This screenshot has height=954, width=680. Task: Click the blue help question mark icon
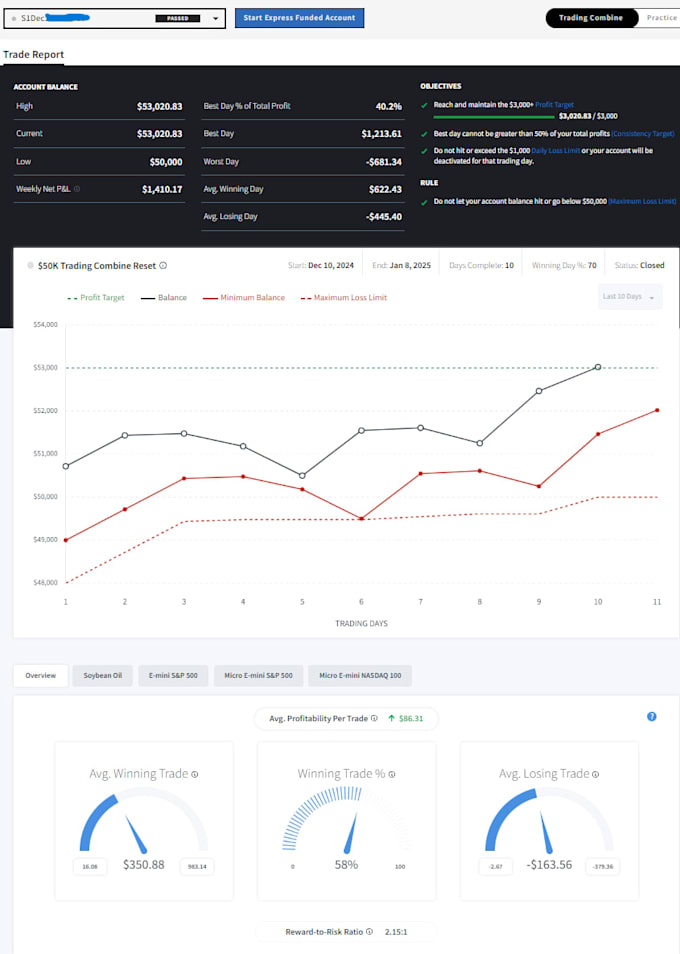651,717
